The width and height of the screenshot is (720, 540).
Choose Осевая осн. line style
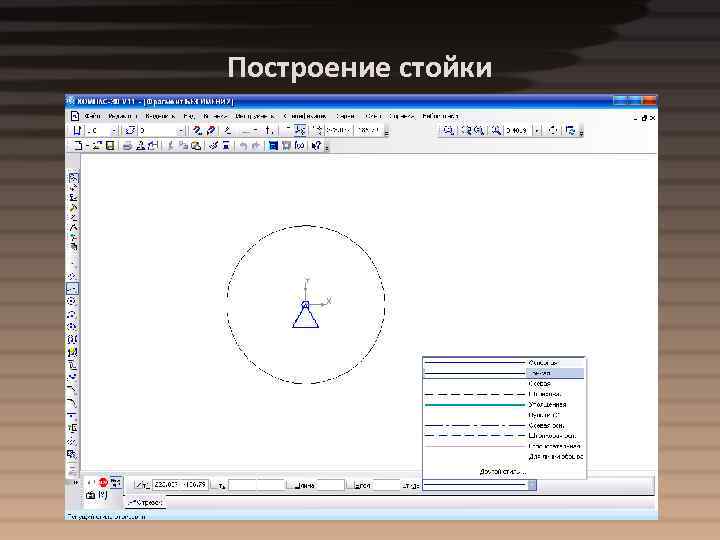coord(504,426)
